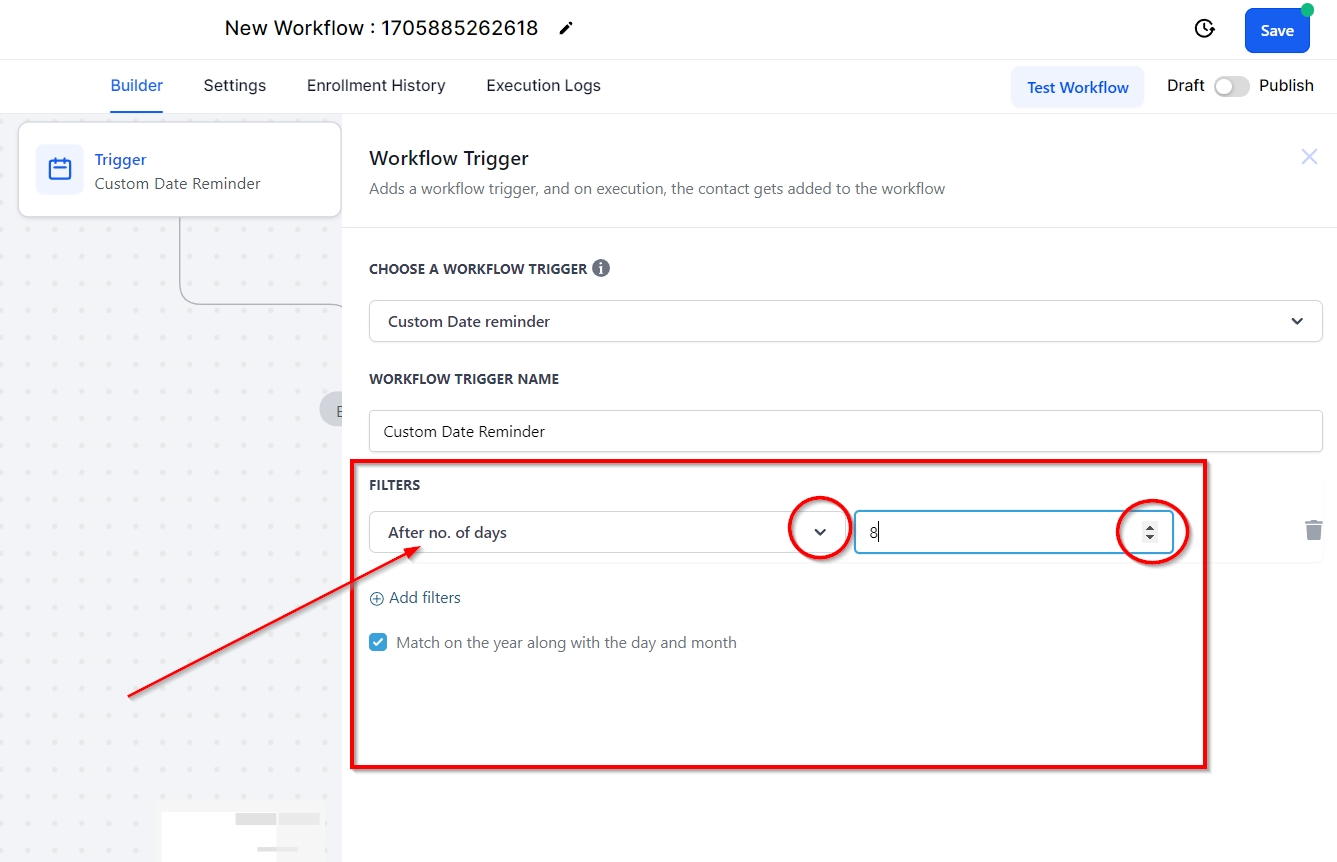Open the Enrollment History tab
The width and height of the screenshot is (1337, 862).
click(376, 85)
